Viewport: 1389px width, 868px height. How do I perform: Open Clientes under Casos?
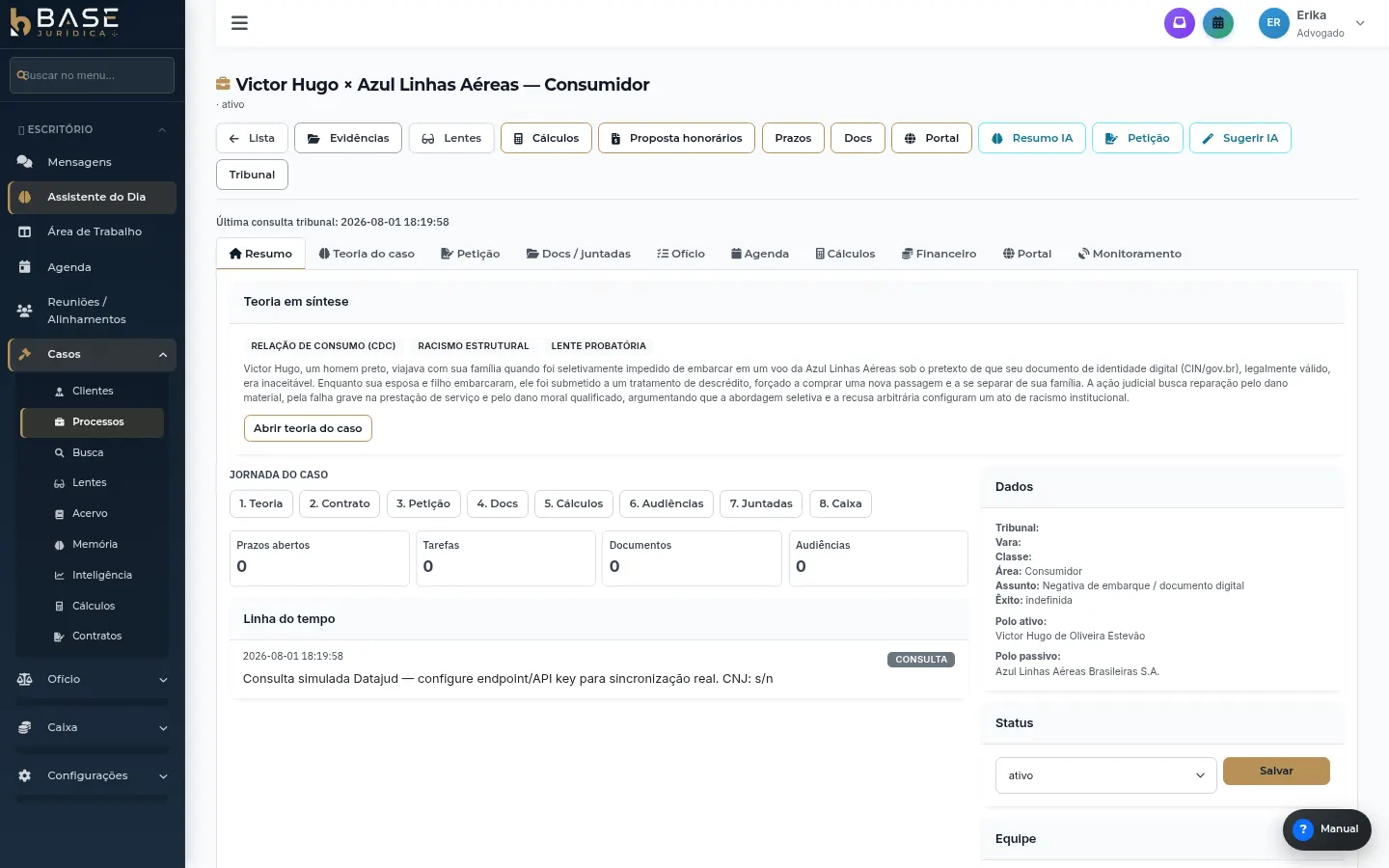[92, 391]
